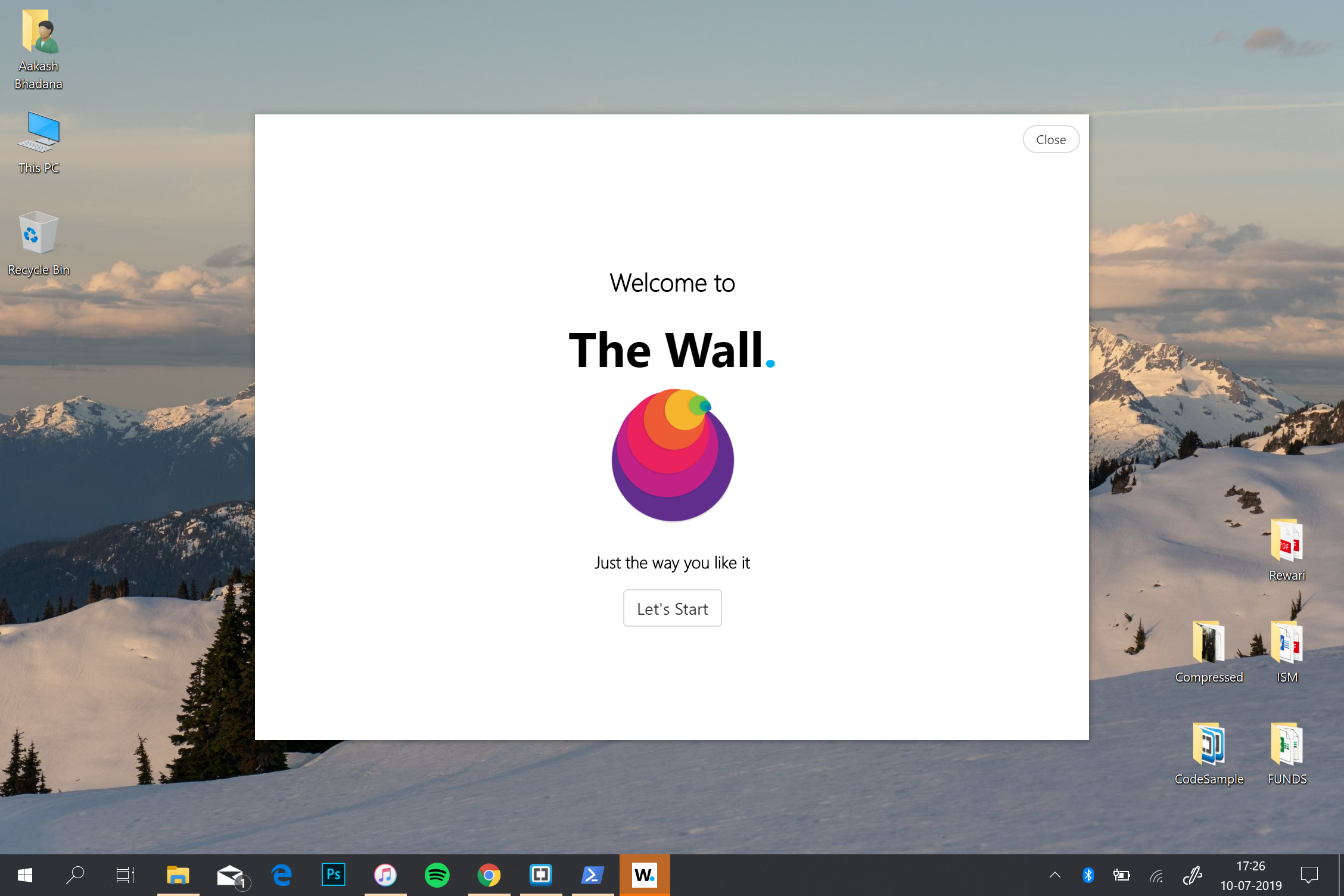The image size is (1344, 896).
Task: Open the Windows Start menu
Action: 24,875
